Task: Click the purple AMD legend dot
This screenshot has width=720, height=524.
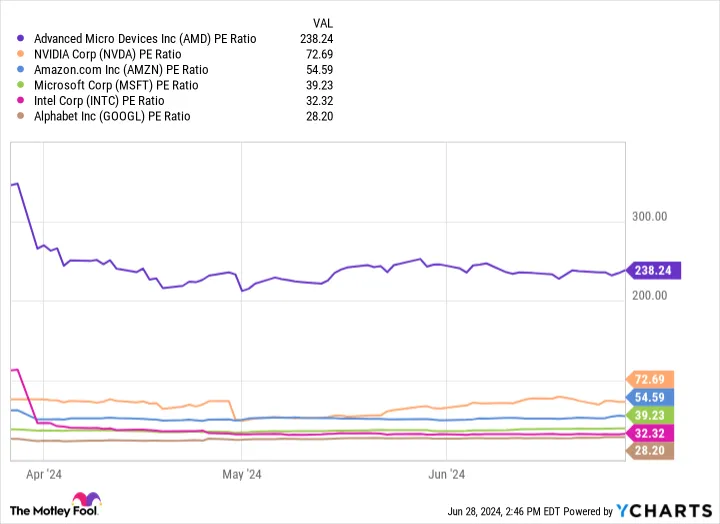Action: [x=22, y=39]
